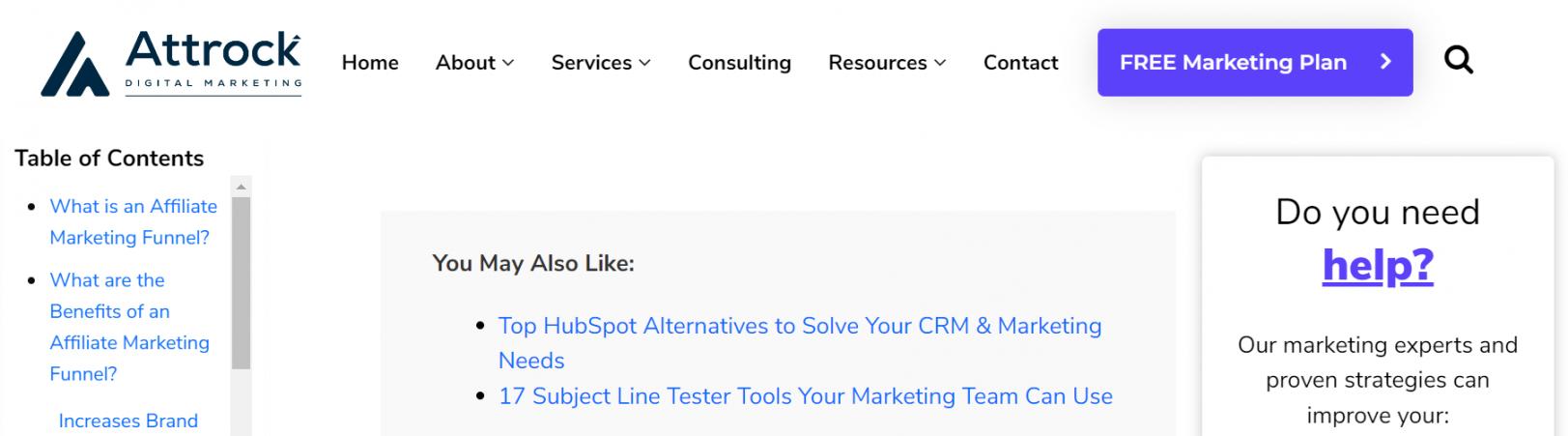Jump to What is an Affiliate Marketing Funnel

click(133, 221)
